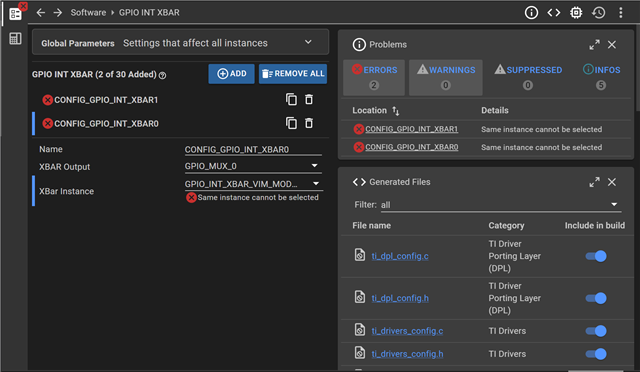Viewport: 640px width, 372px height.
Task: Duplicate the CONFIG_GPIO_INT_XBAR1 instance
Action: coord(291,99)
